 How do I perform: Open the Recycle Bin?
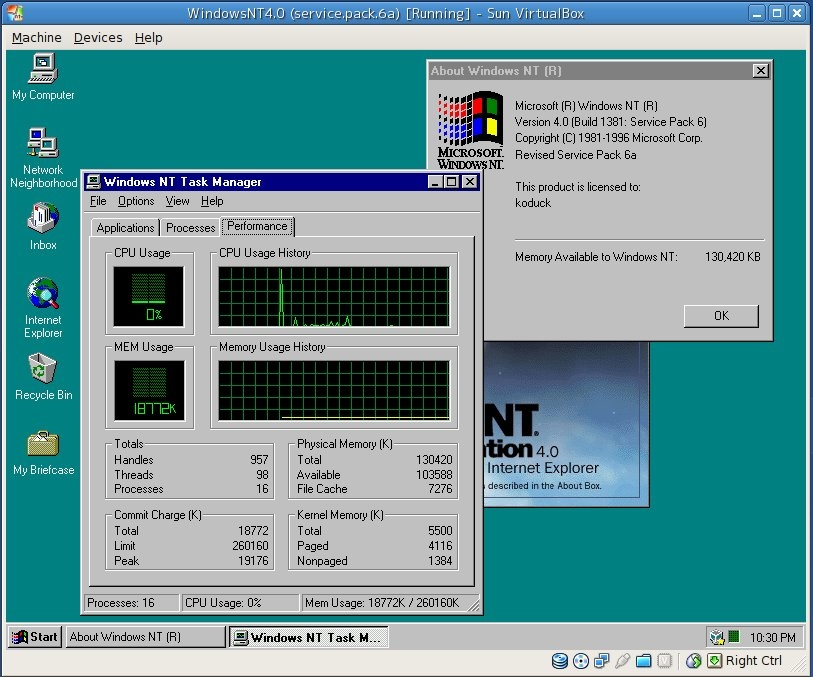(43, 370)
